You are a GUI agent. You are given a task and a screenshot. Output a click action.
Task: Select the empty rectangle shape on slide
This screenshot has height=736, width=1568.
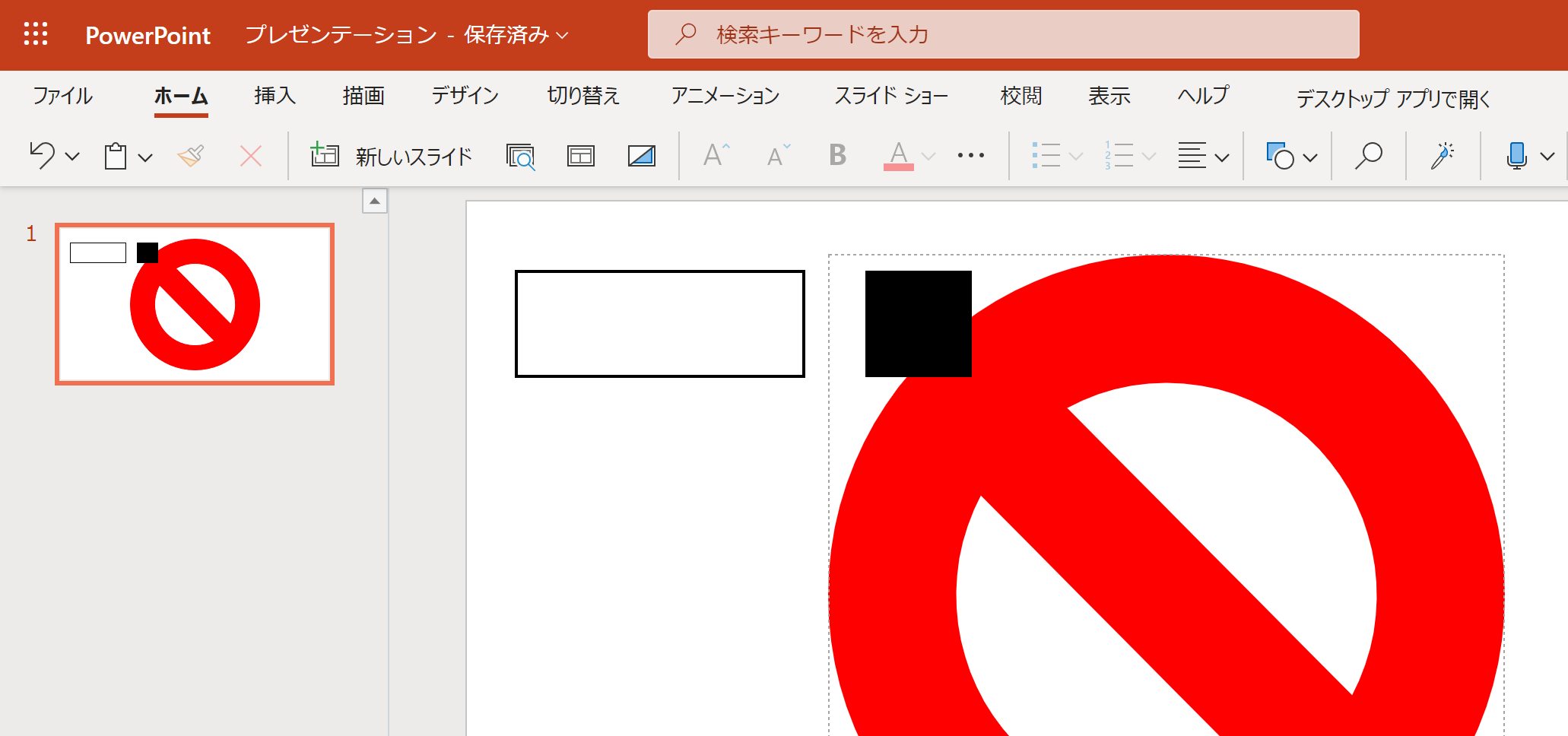point(660,324)
